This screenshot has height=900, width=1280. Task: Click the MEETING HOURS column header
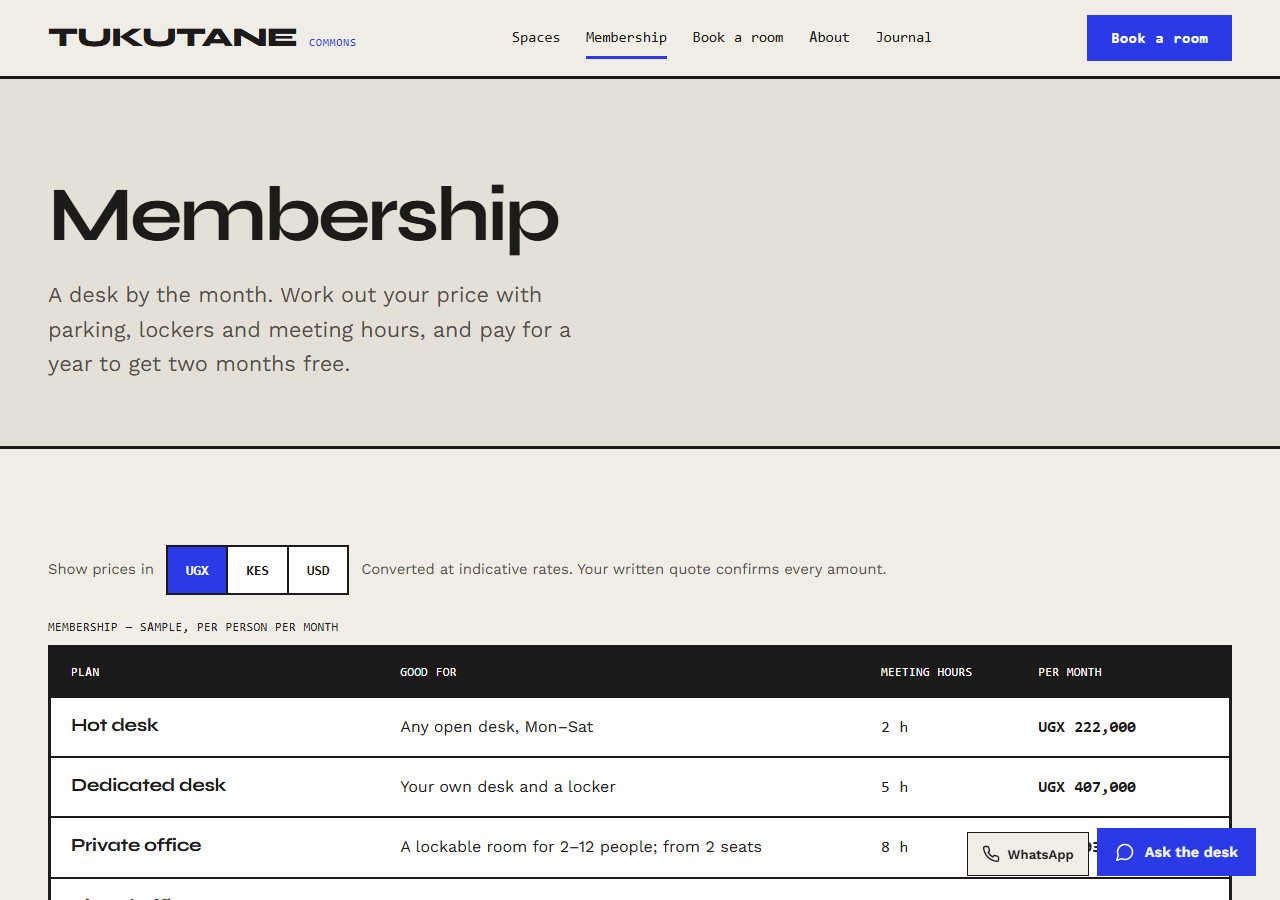926,672
